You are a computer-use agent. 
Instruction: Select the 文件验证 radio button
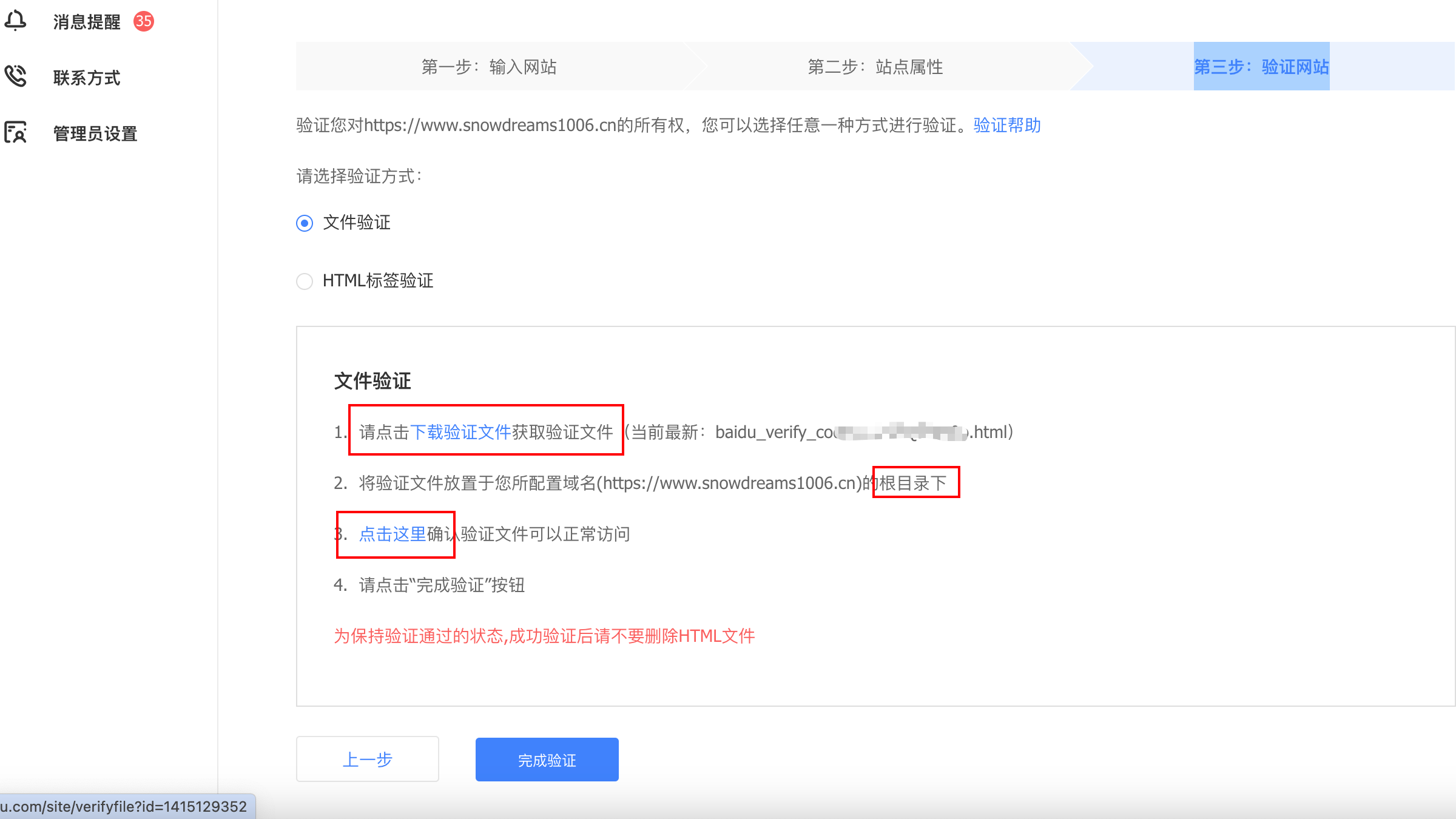[x=305, y=223]
